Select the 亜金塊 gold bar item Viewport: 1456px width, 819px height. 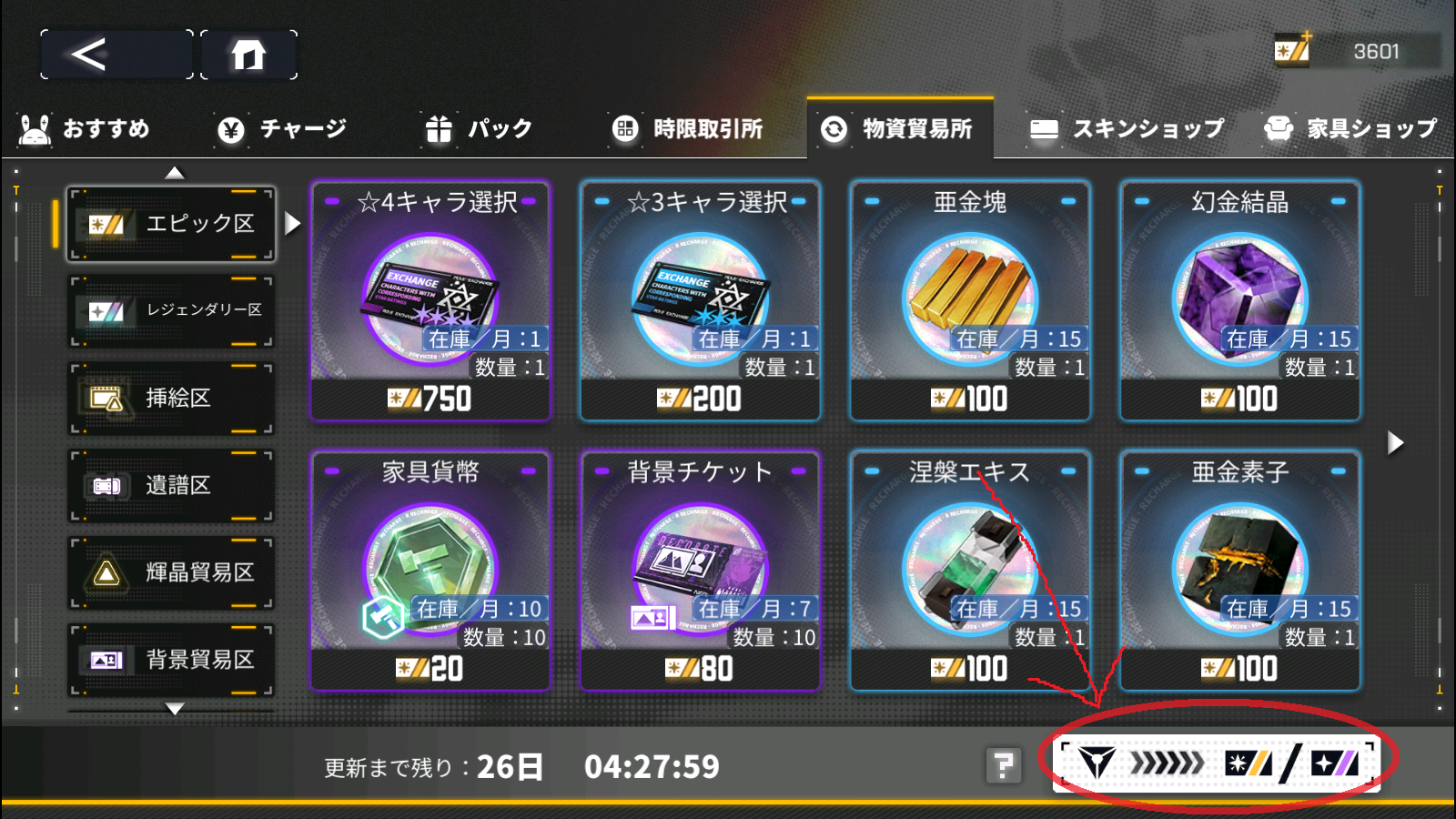coord(970,300)
